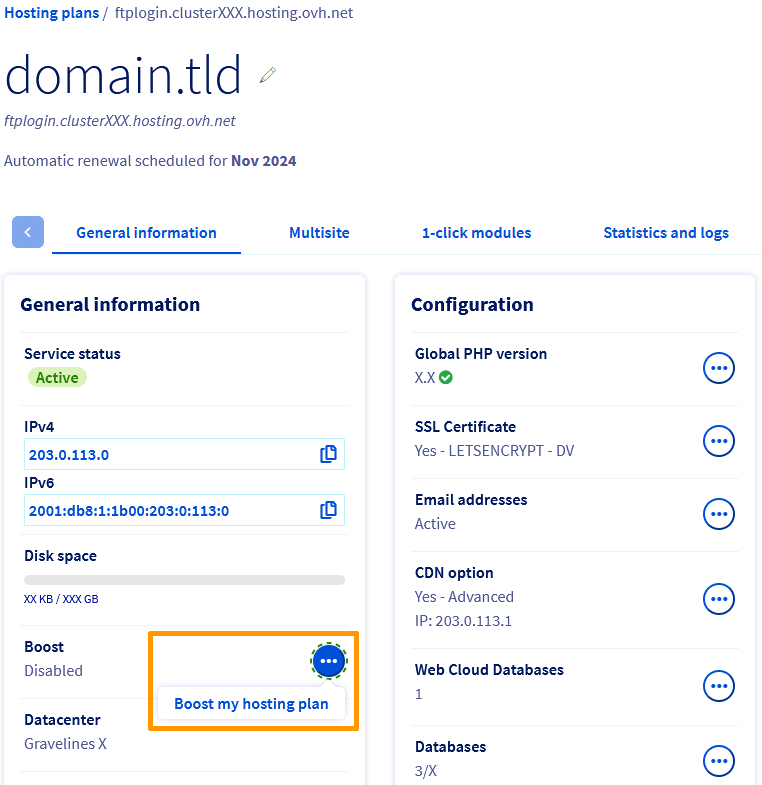This screenshot has width=762, height=785.
Task: Copy the IPv6 address using its icon
Action: click(x=328, y=510)
